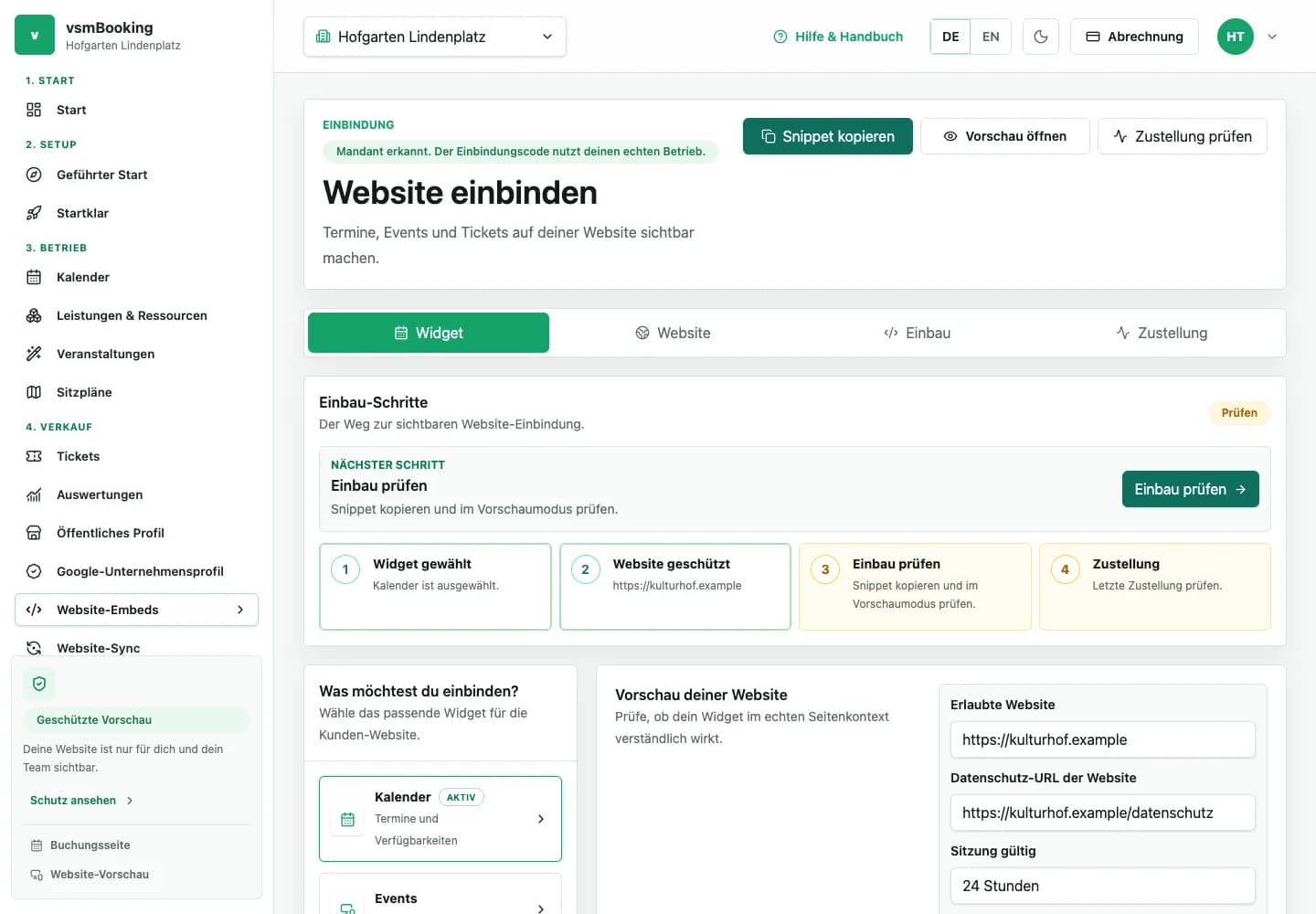Open the Hofgarten Lindenplatz location dropdown
Image resolution: width=1316 pixels, height=914 pixels.
(x=435, y=37)
